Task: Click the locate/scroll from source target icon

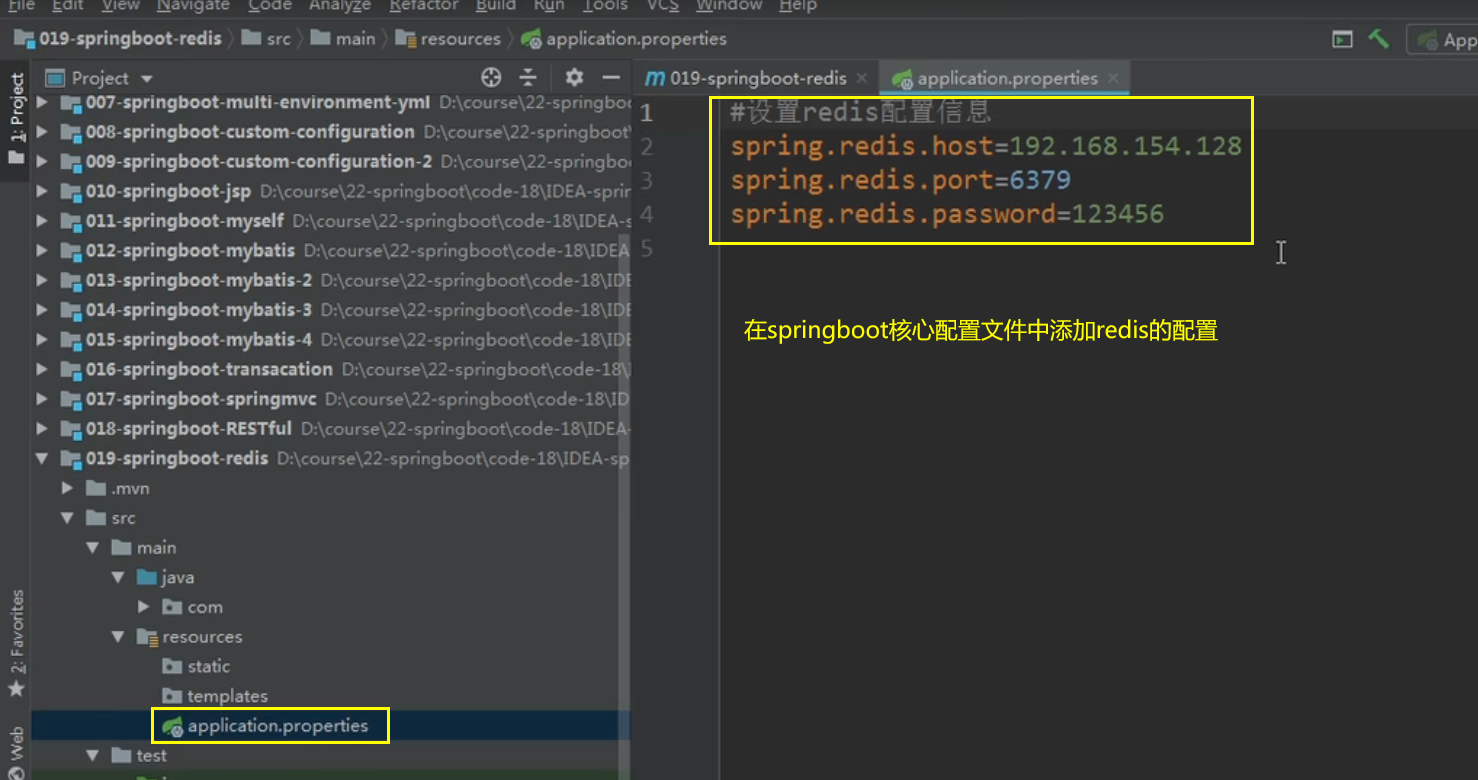Action: click(490, 77)
